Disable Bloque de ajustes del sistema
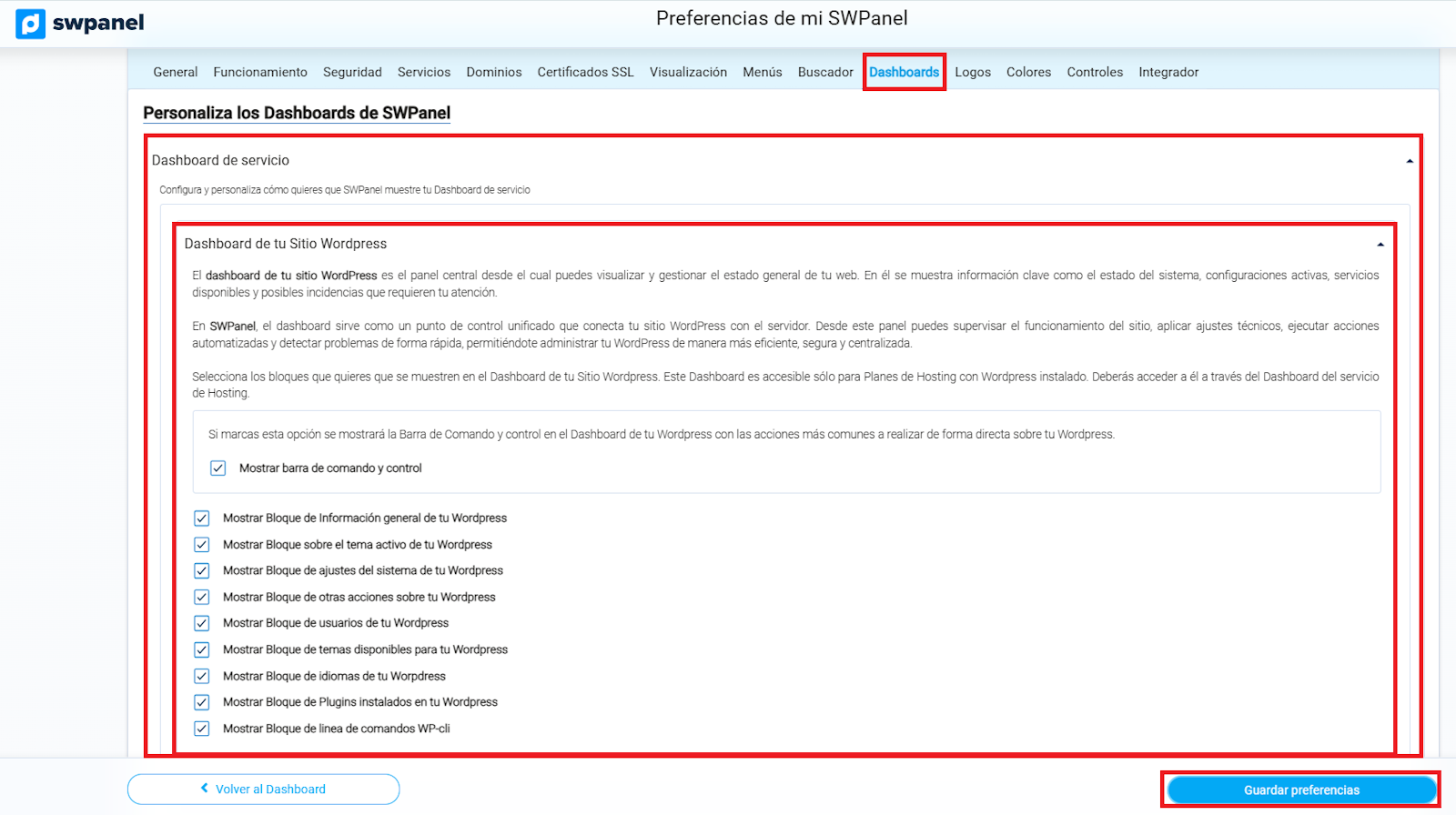The width and height of the screenshot is (1456, 815). pyautogui.click(x=202, y=571)
